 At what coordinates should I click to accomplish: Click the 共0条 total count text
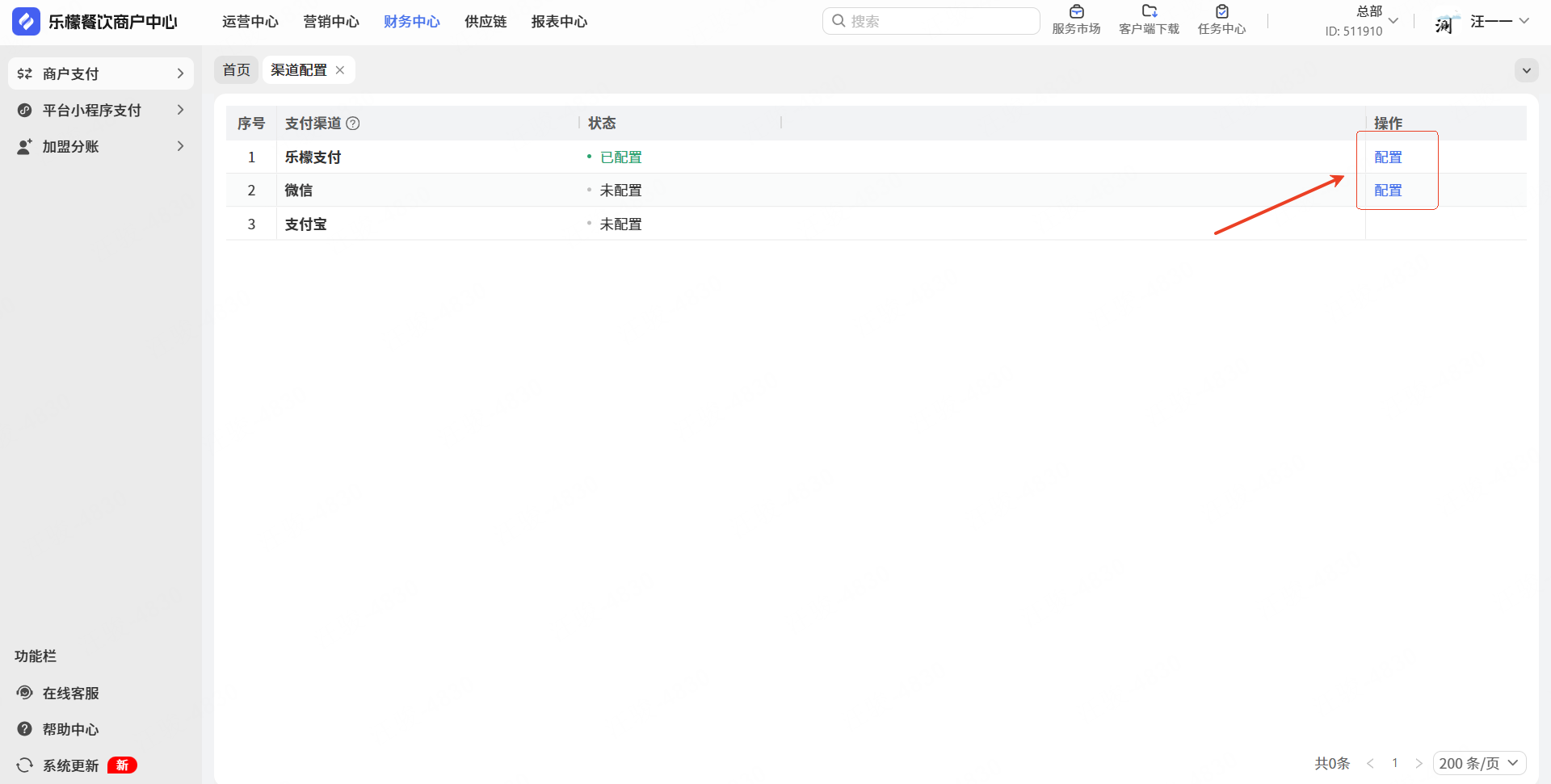1332,763
